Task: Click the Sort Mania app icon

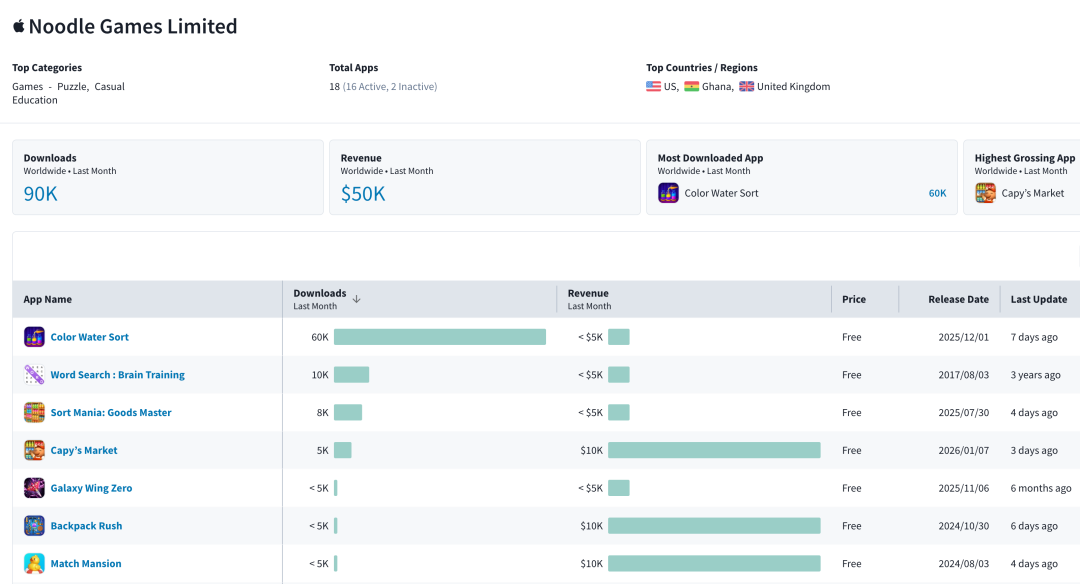Action: coord(34,413)
